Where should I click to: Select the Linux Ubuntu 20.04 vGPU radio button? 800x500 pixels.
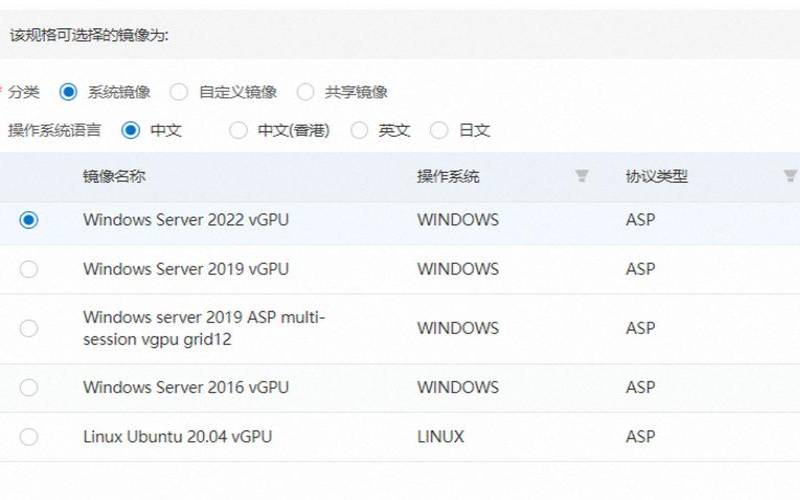click(29, 437)
